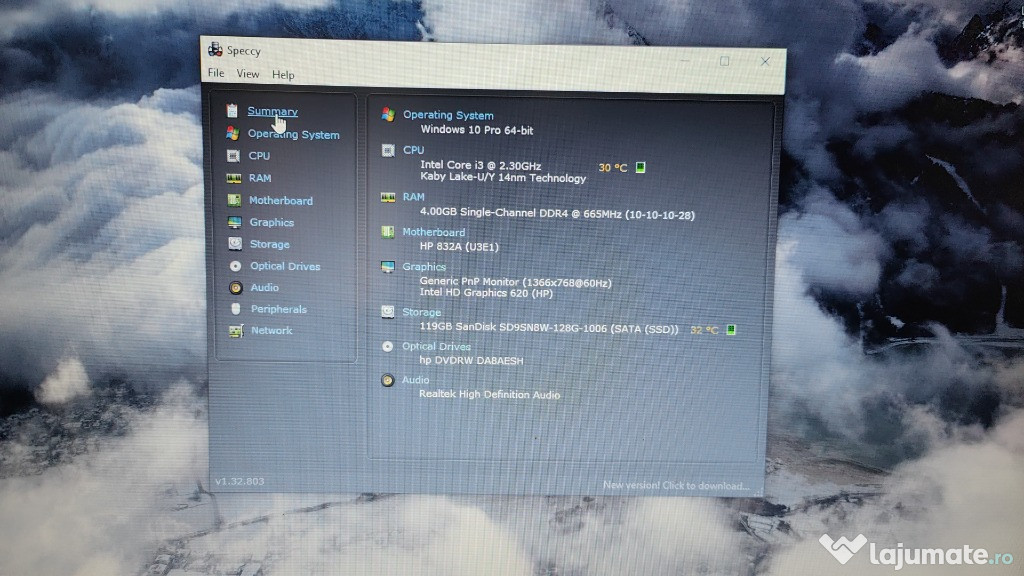Image resolution: width=1024 pixels, height=576 pixels.
Task: Open the Storage heading in summary pane
Action: [421, 312]
